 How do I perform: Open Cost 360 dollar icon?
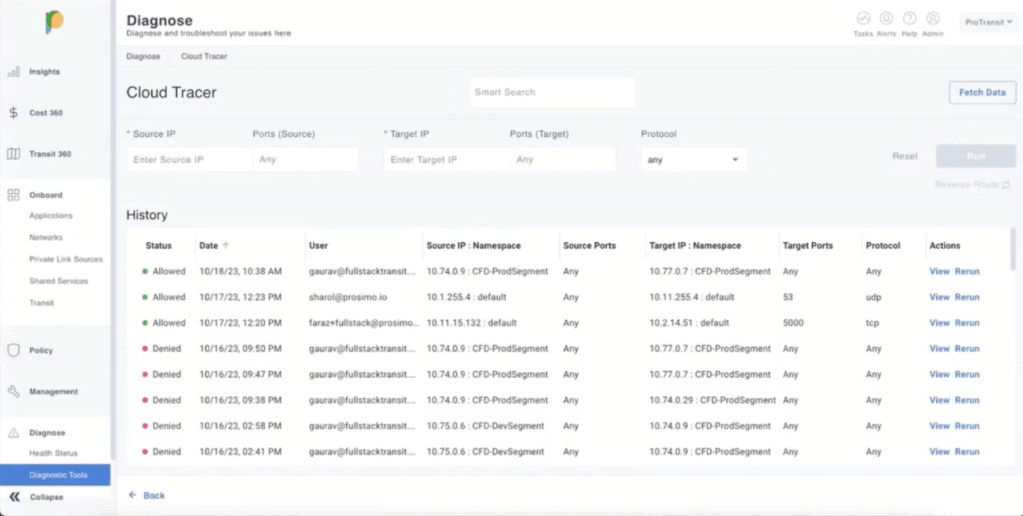tap(14, 113)
